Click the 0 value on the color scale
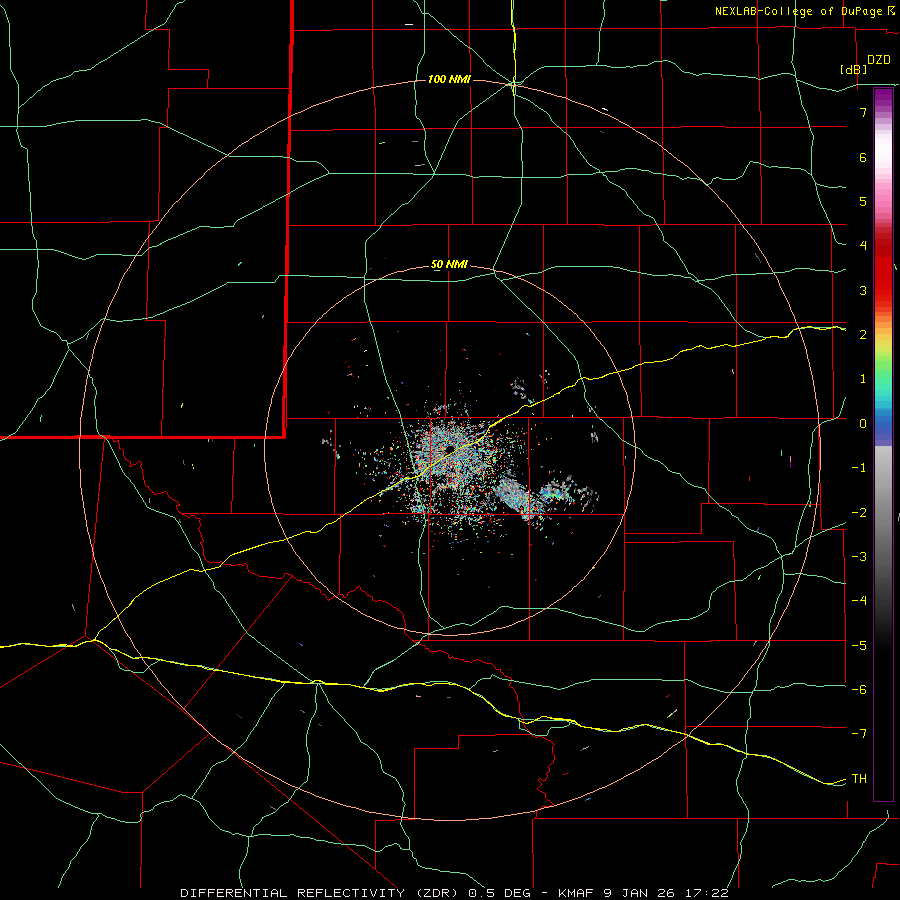This screenshot has height=900, width=900. coord(863,424)
